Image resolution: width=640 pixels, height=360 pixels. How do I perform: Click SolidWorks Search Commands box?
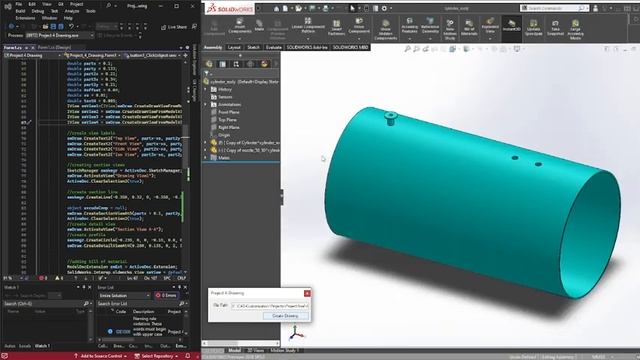[554, 8]
